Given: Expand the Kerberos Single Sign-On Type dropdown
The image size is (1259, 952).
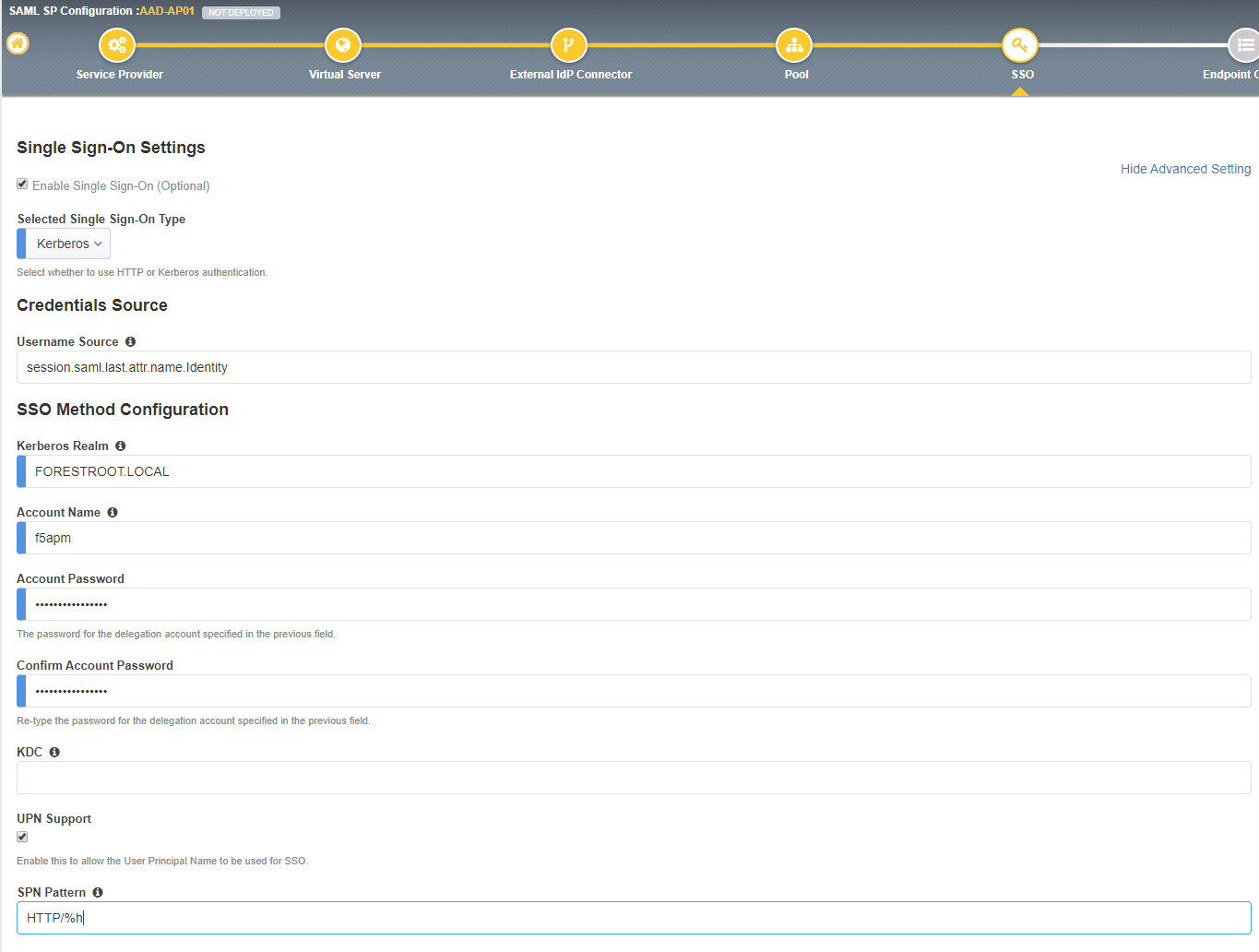Looking at the screenshot, I should (x=68, y=244).
